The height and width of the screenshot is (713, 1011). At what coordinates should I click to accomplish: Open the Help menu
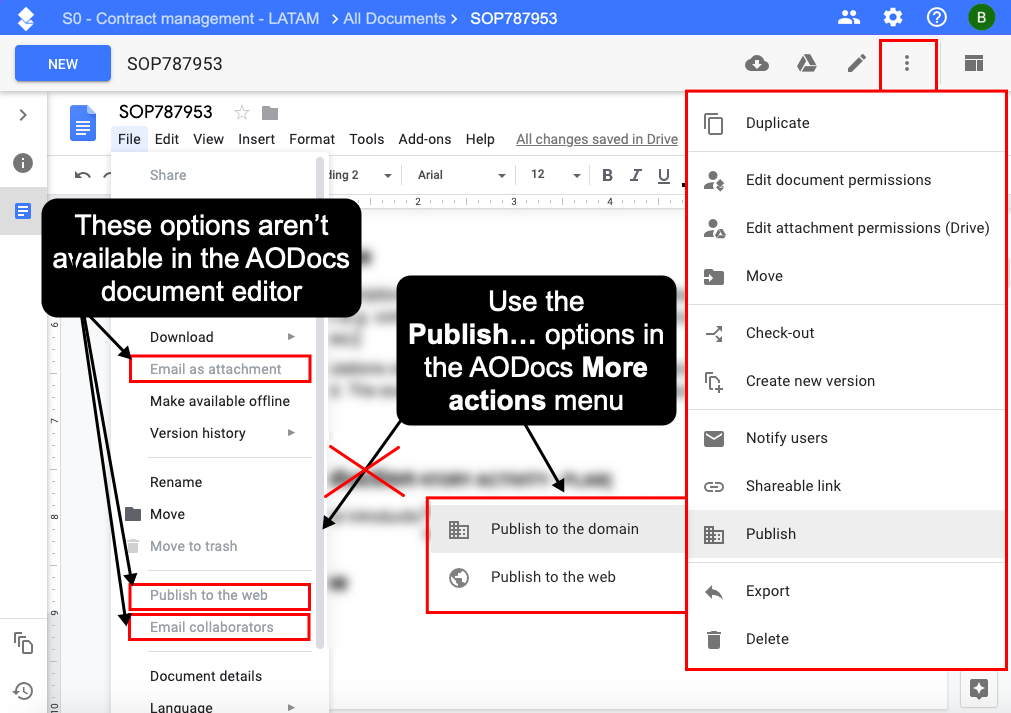coord(480,139)
